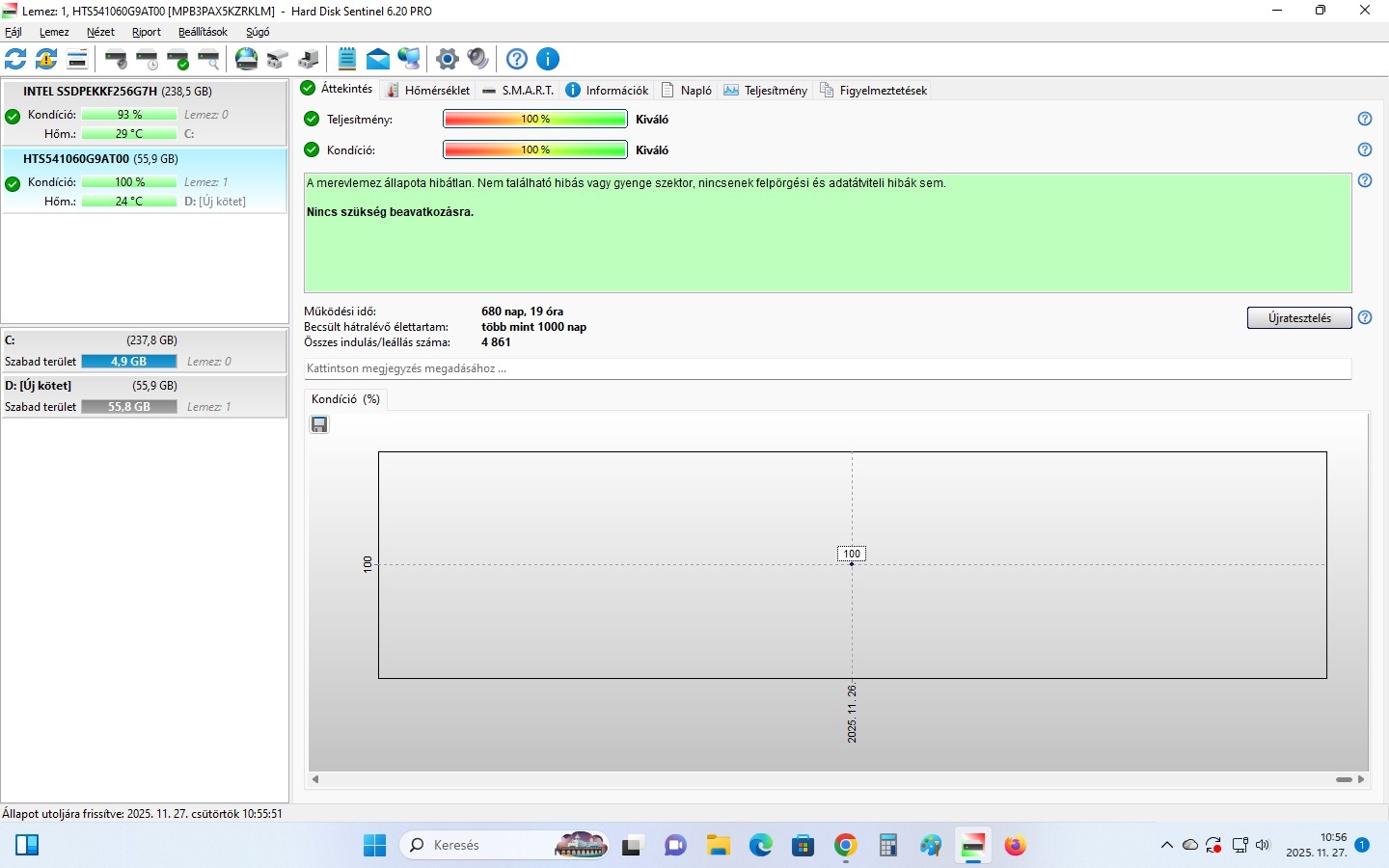This screenshot has height=868, width=1389.
Task: Click the hard drive with platters toolbar icon
Action: [309, 59]
